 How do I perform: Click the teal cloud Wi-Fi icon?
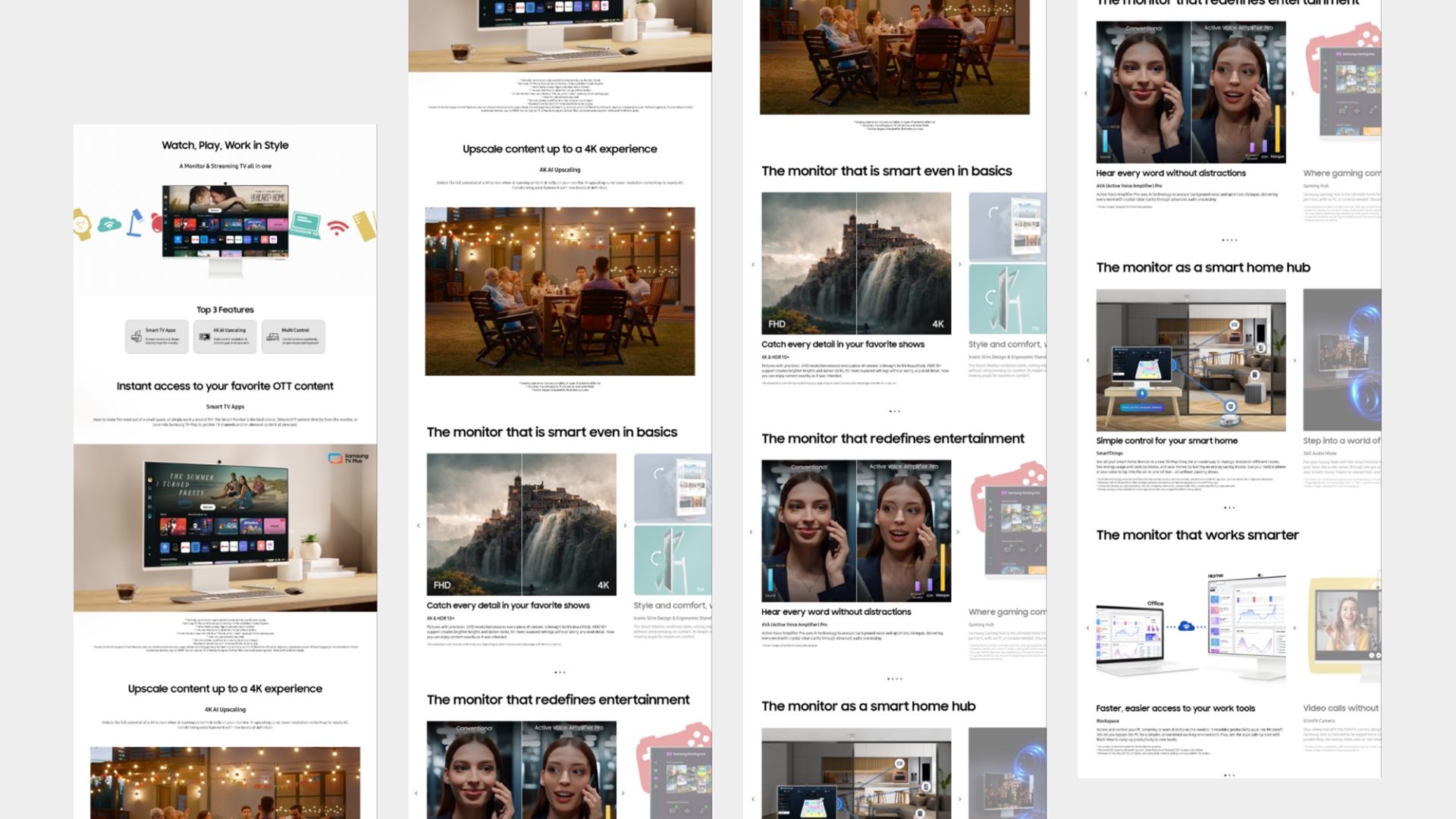(x=109, y=224)
